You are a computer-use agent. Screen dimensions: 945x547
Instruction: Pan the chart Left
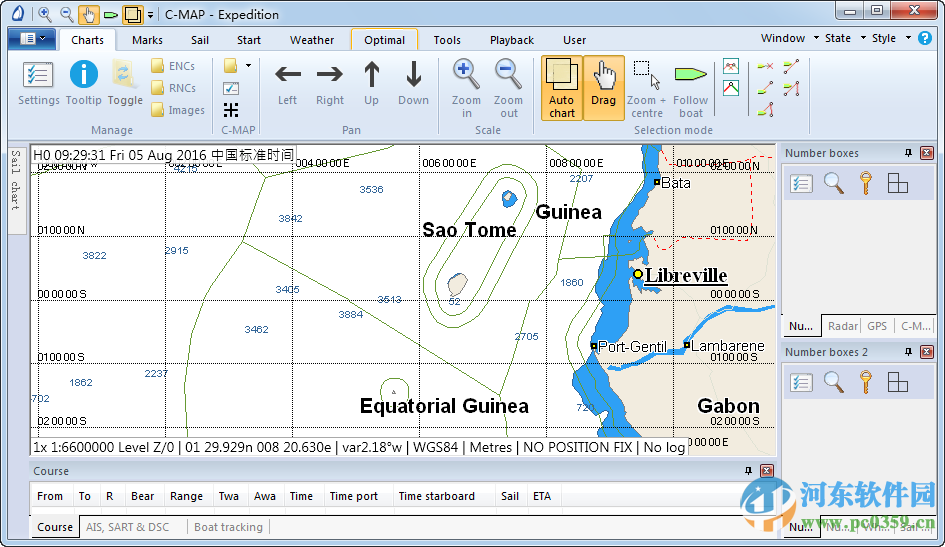(287, 84)
